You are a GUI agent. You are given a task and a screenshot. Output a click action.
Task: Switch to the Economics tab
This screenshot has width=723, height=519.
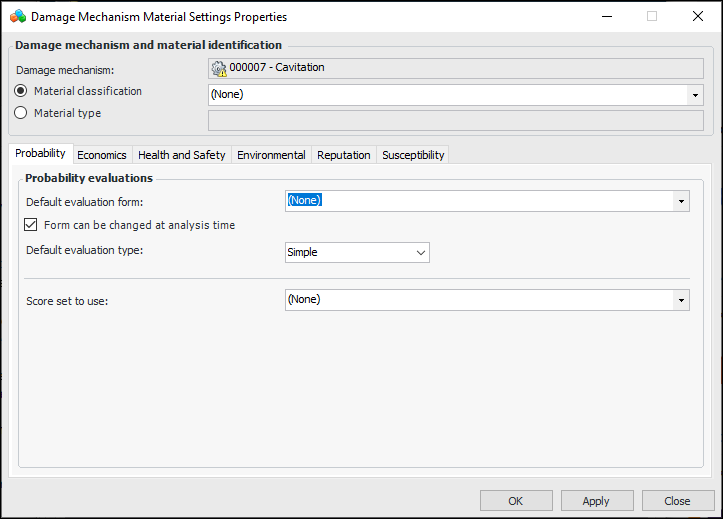(102, 155)
